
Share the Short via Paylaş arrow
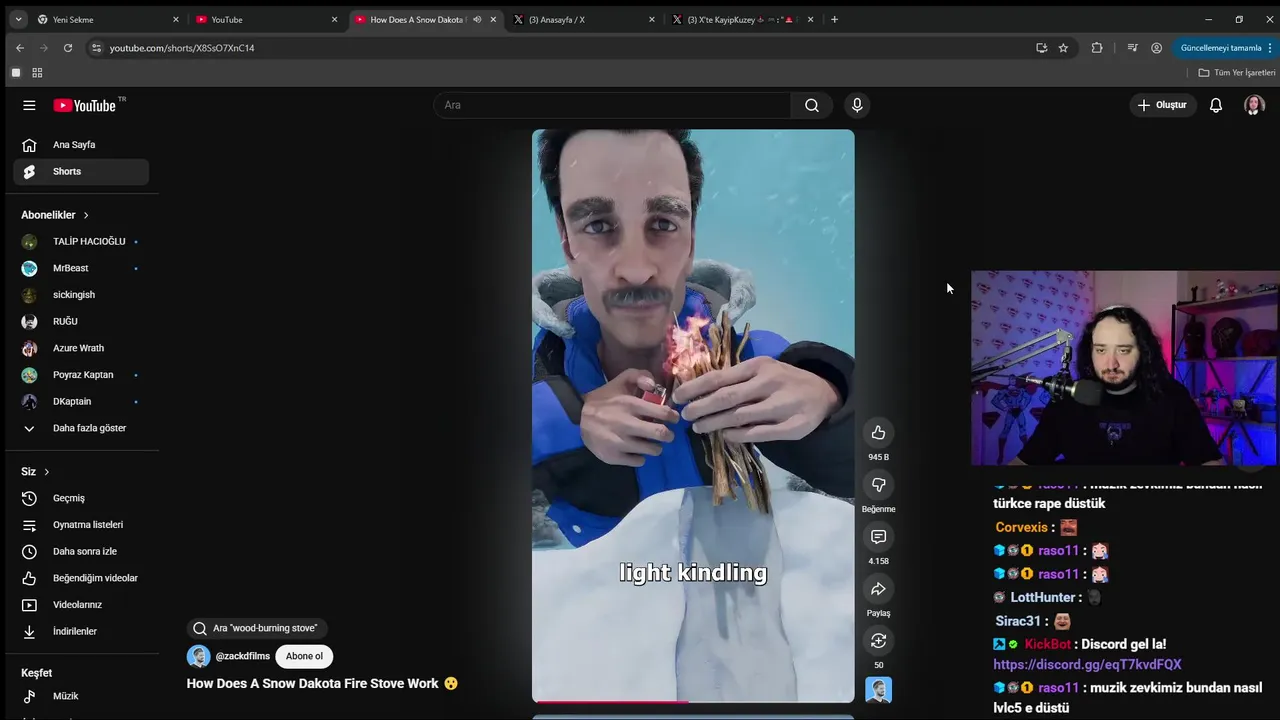[878, 589]
